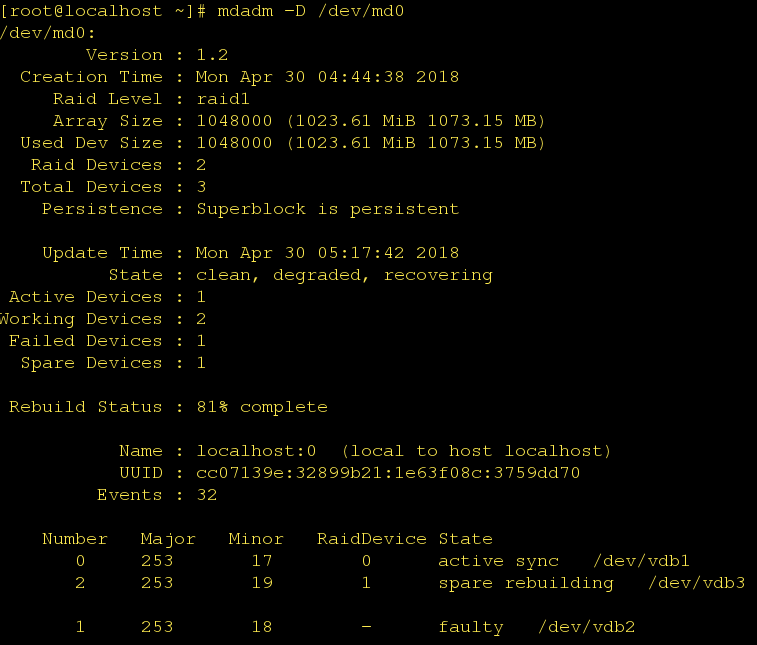Click the Total Devices value 3
The height and width of the screenshot is (645, 757).
[201, 187]
